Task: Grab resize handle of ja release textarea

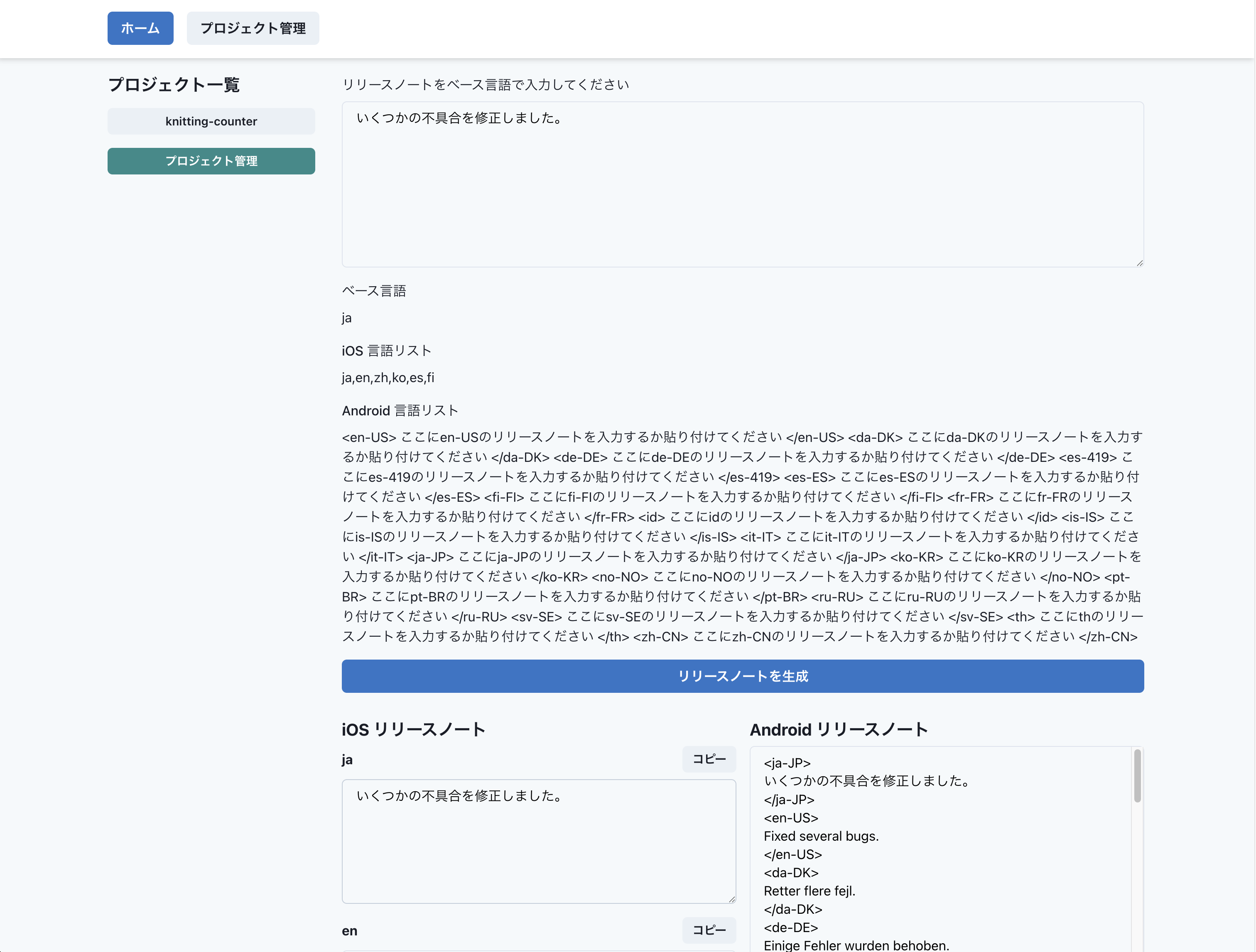Action: coord(732,899)
